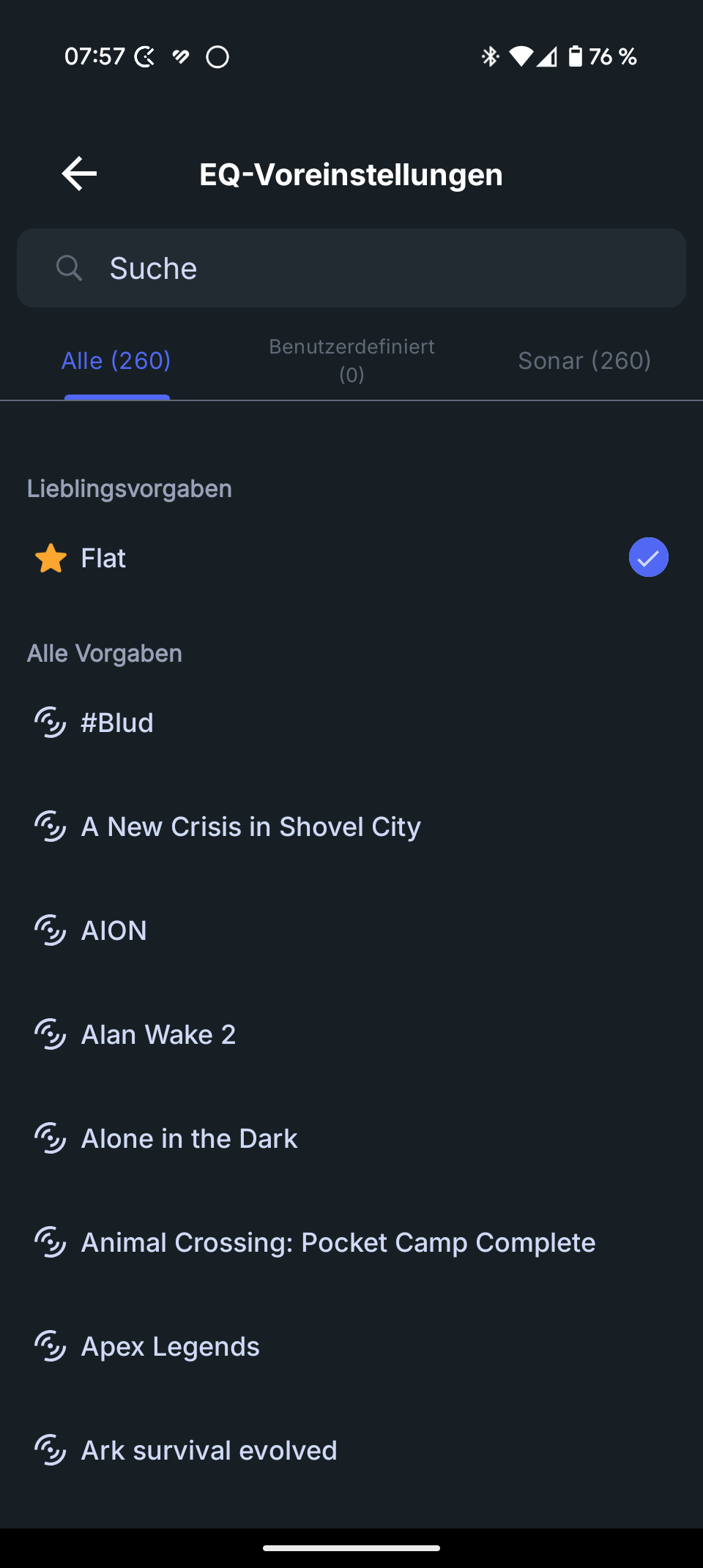Tap the Sonar icon beside Ark survival evolved
The height and width of the screenshot is (1568, 703).
point(51,1450)
